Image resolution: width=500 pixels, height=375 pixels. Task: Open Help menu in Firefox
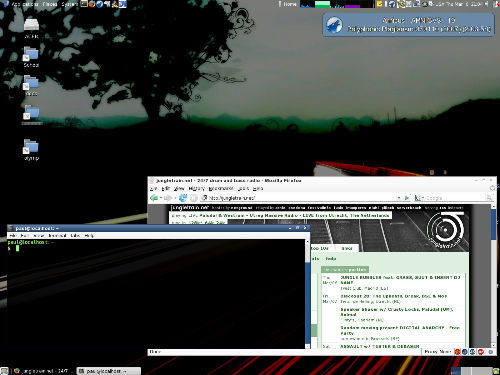[x=258, y=188]
